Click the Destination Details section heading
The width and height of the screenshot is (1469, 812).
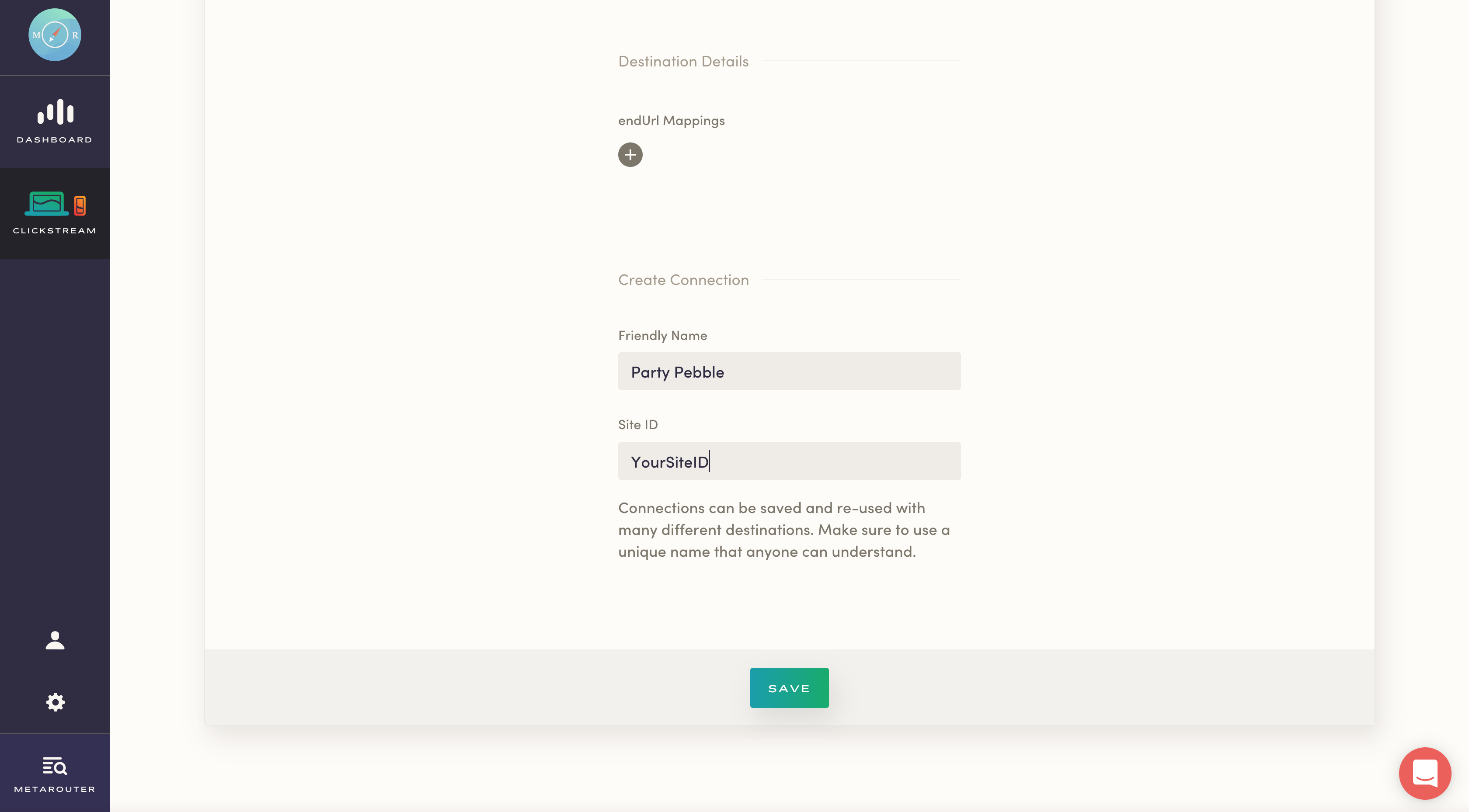click(x=683, y=61)
